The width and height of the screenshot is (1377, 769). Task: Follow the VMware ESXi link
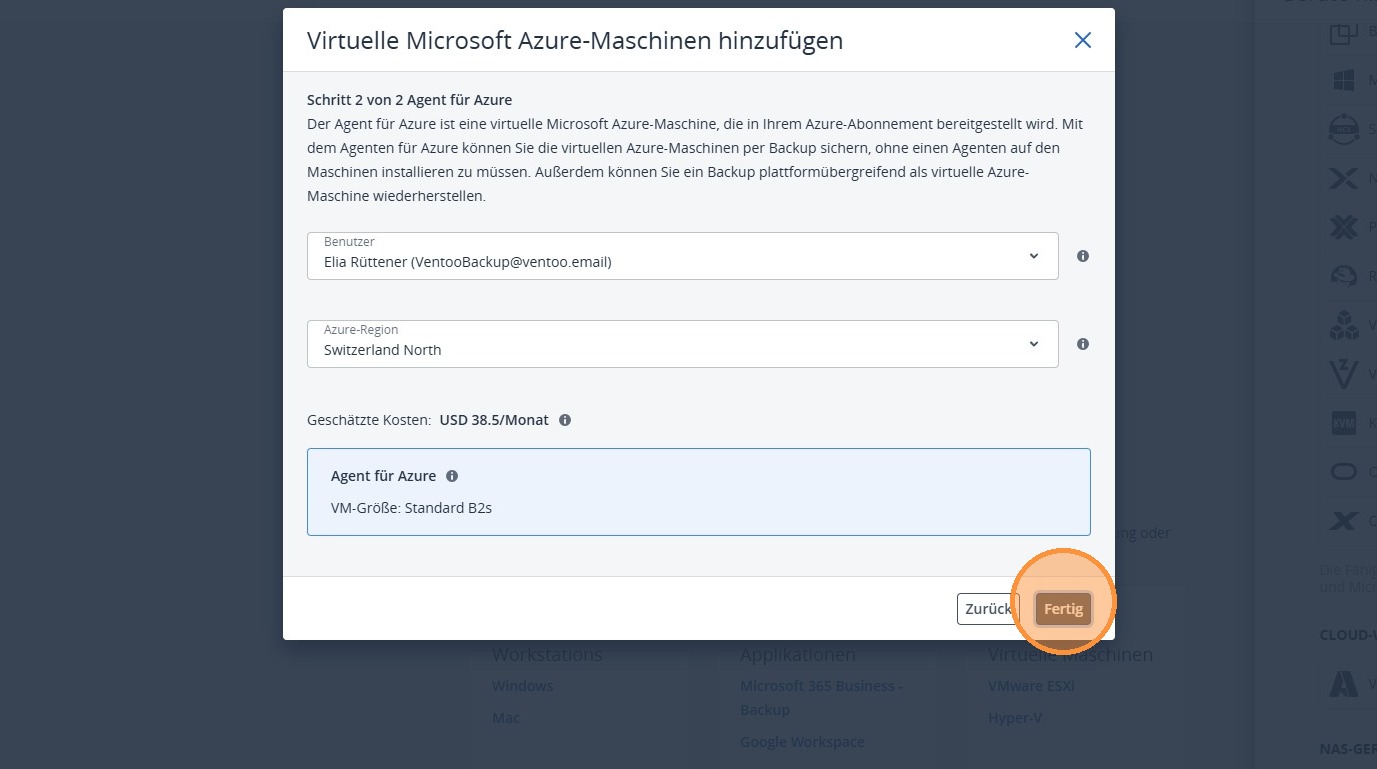[1031, 686]
